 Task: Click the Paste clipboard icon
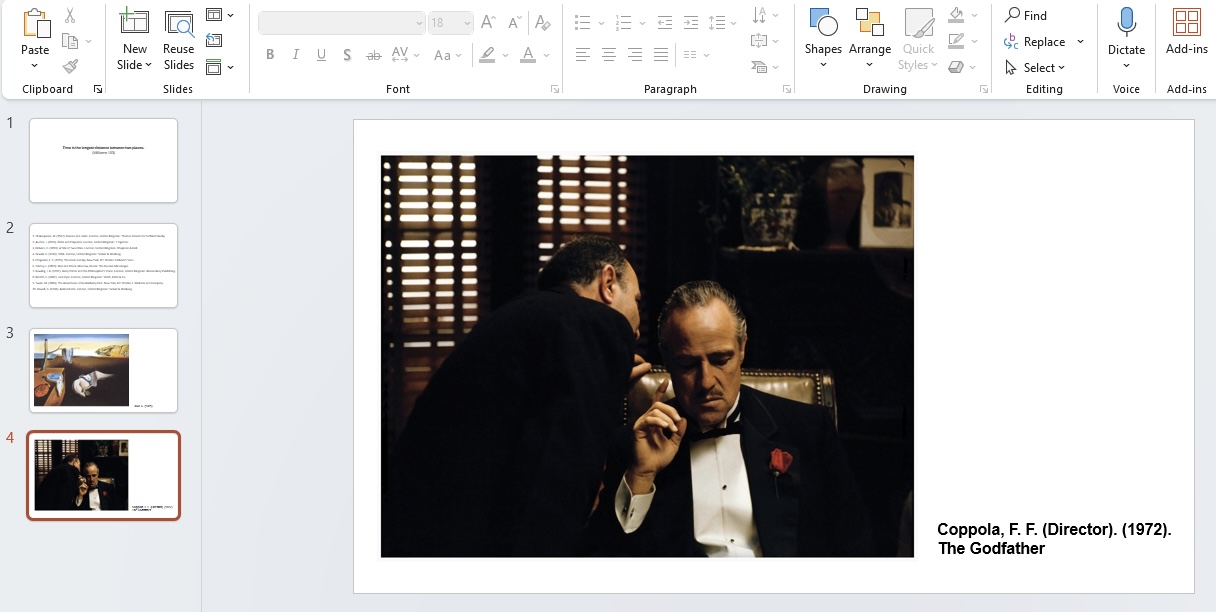point(35,24)
